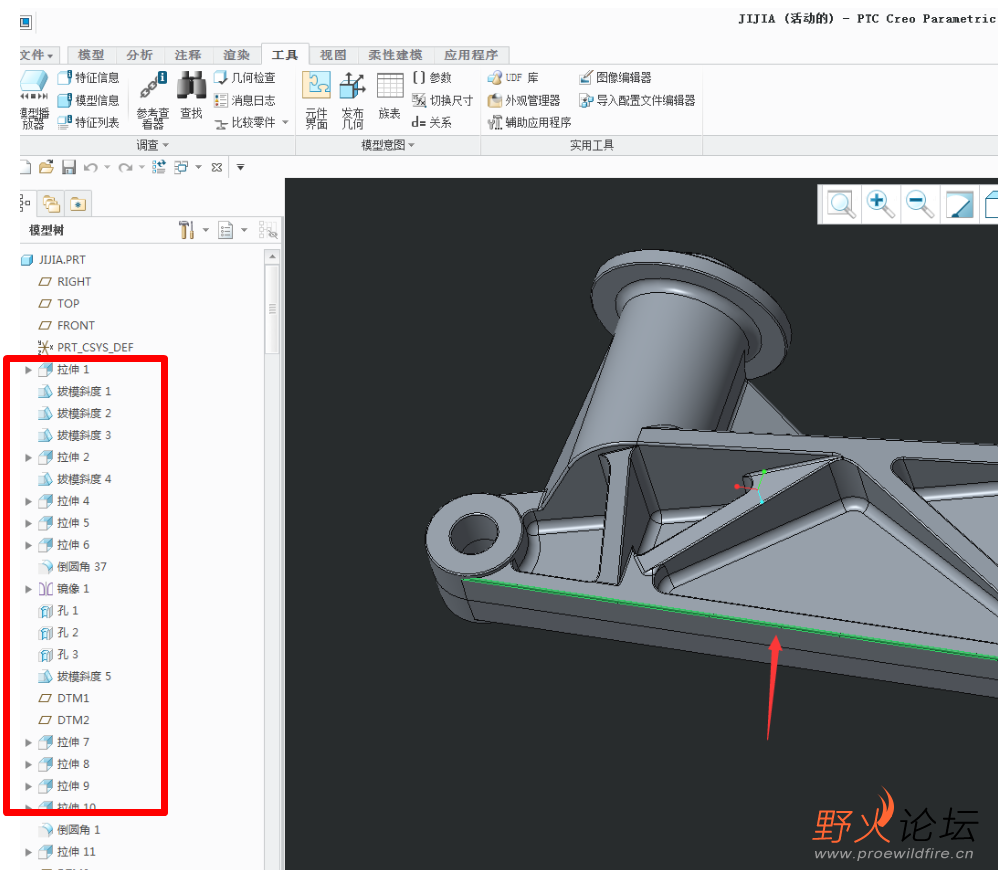Expand the 拉伸 1 feature node
Viewport: 998px width, 870px height.
[28, 370]
